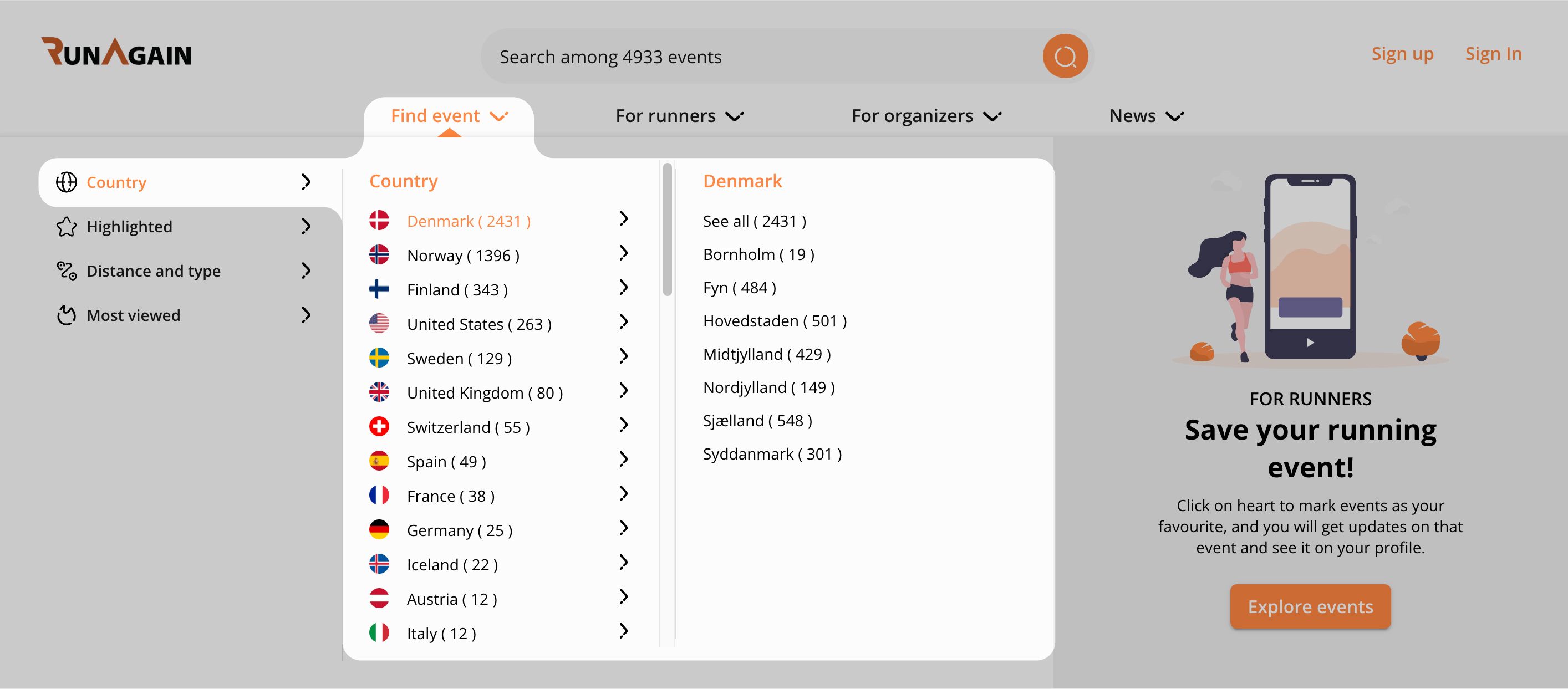Select Spain ( 49 ) country
The height and width of the screenshot is (689, 1568).
pyautogui.click(x=446, y=461)
